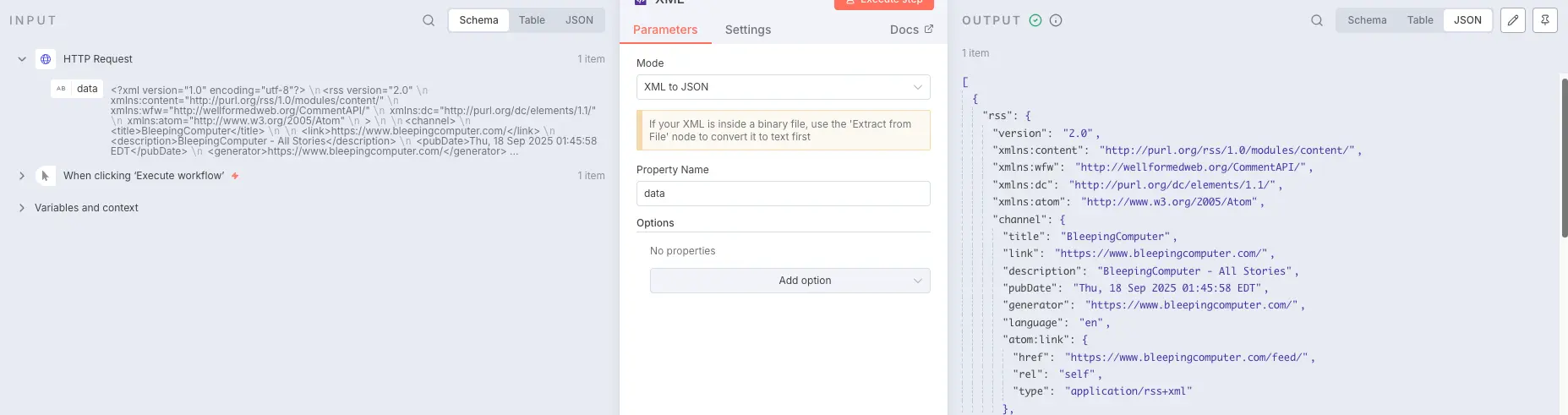Click the AB string type badge

[61, 89]
